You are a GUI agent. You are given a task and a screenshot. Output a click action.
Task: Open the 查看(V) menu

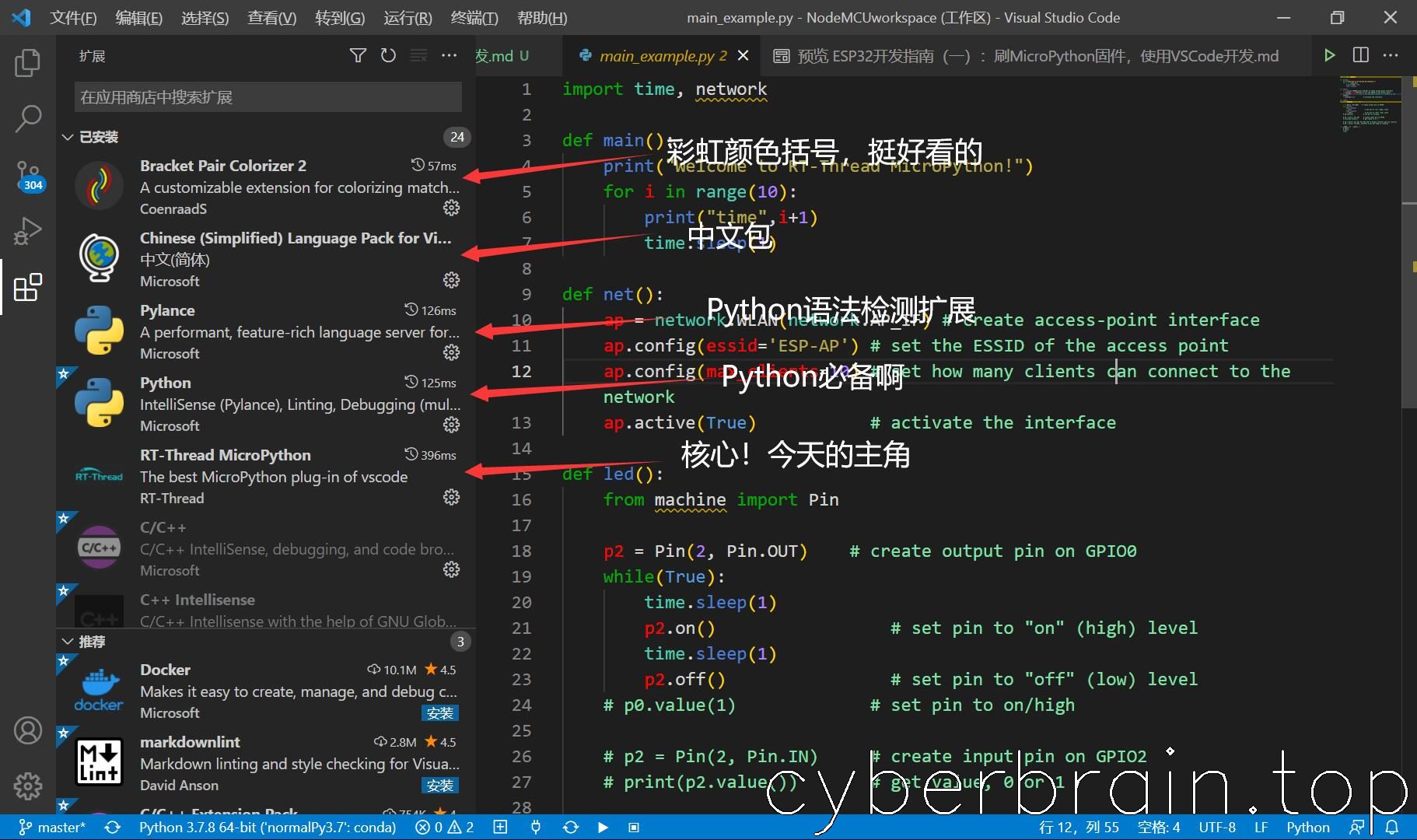[x=272, y=18]
